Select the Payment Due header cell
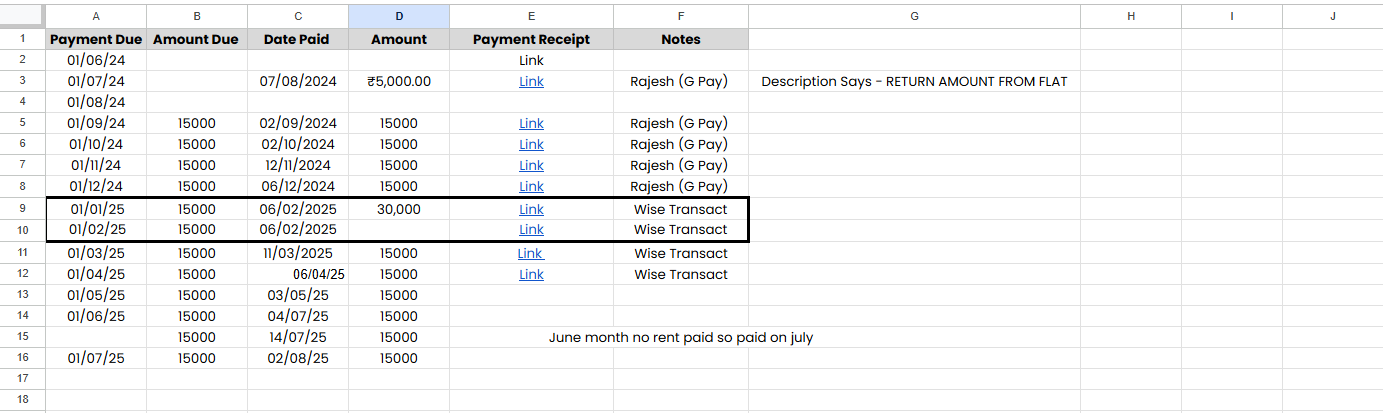Image resolution: width=1383 pixels, height=413 pixels. (96, 39)
